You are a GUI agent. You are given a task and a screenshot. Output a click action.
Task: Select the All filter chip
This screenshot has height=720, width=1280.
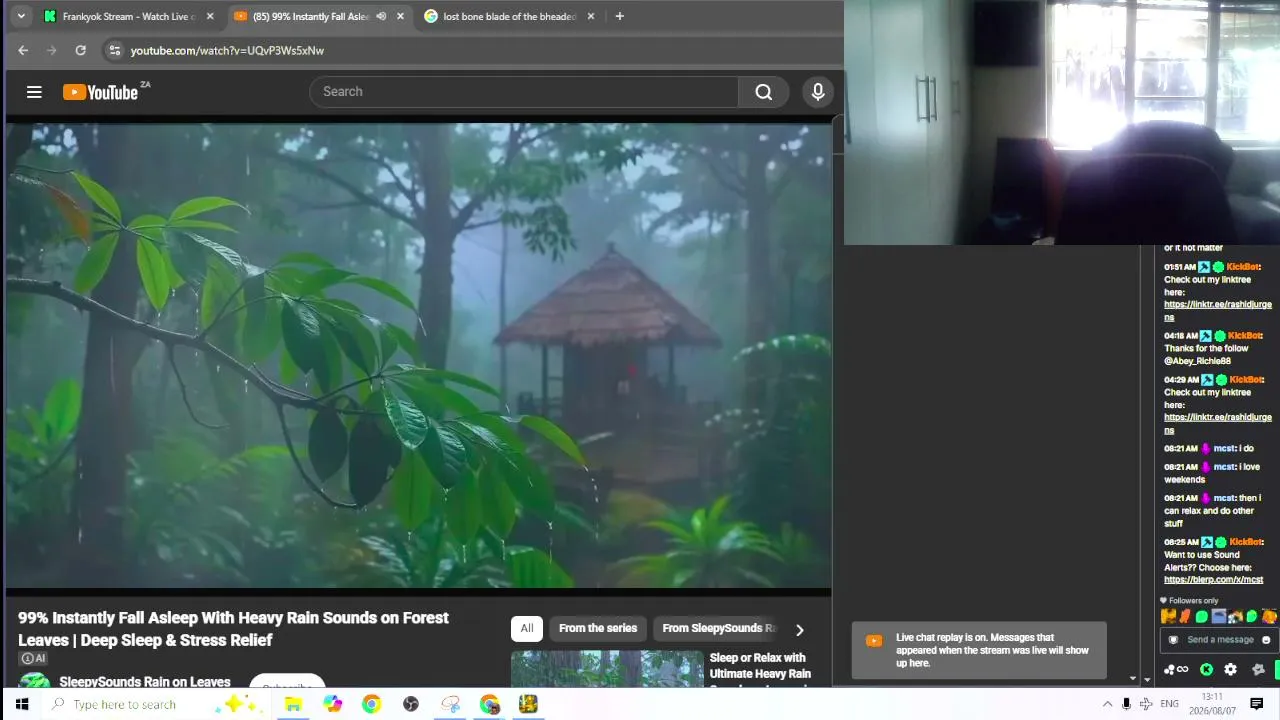click(526, 628)
